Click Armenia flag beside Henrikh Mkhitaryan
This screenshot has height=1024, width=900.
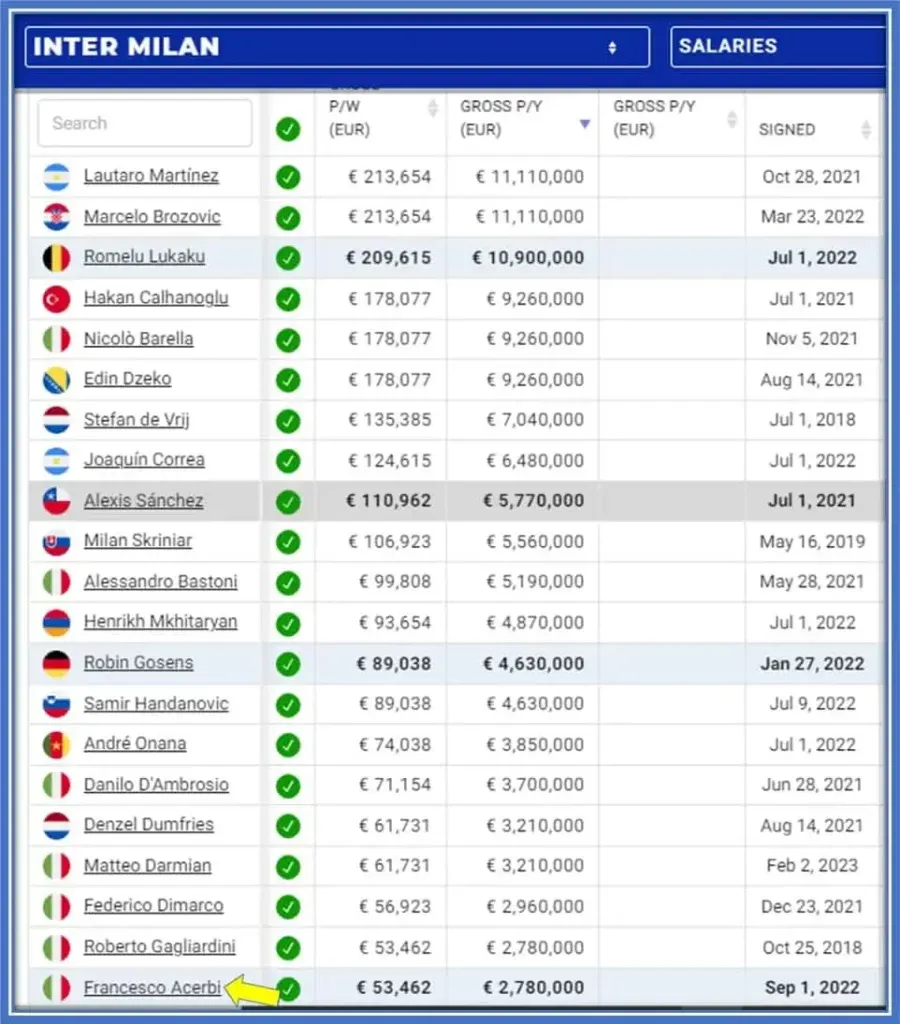[56, 623]
